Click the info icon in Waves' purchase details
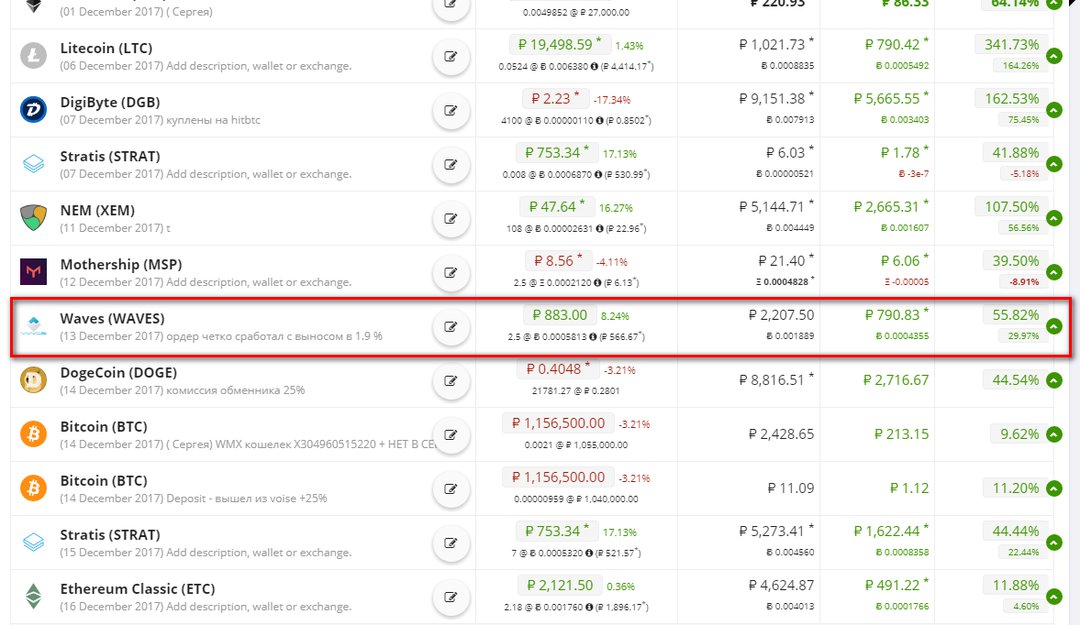 [x=593, y=337]
